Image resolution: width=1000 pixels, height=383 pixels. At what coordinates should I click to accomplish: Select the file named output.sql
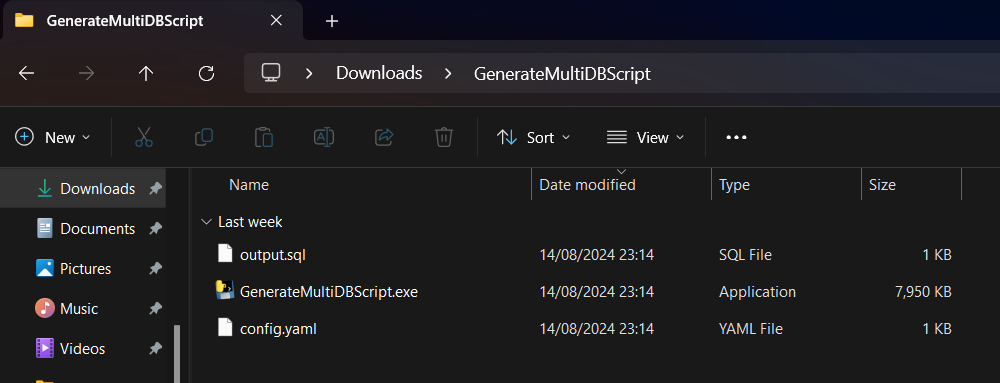click(273, 255)
